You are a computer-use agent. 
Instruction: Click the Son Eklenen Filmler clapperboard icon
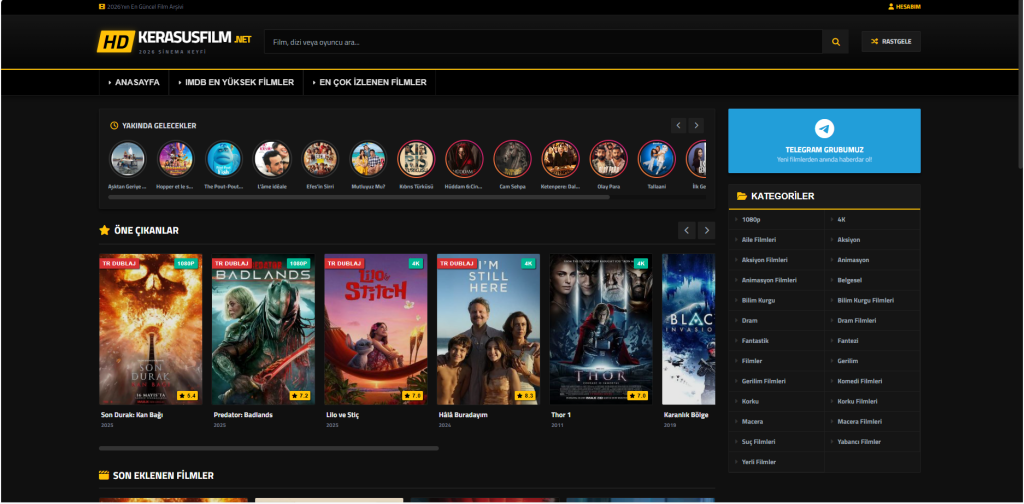tap(104, 475)
